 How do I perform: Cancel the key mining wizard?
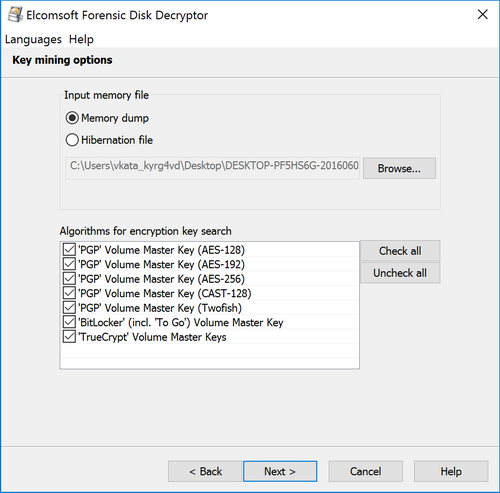[366, 471]
